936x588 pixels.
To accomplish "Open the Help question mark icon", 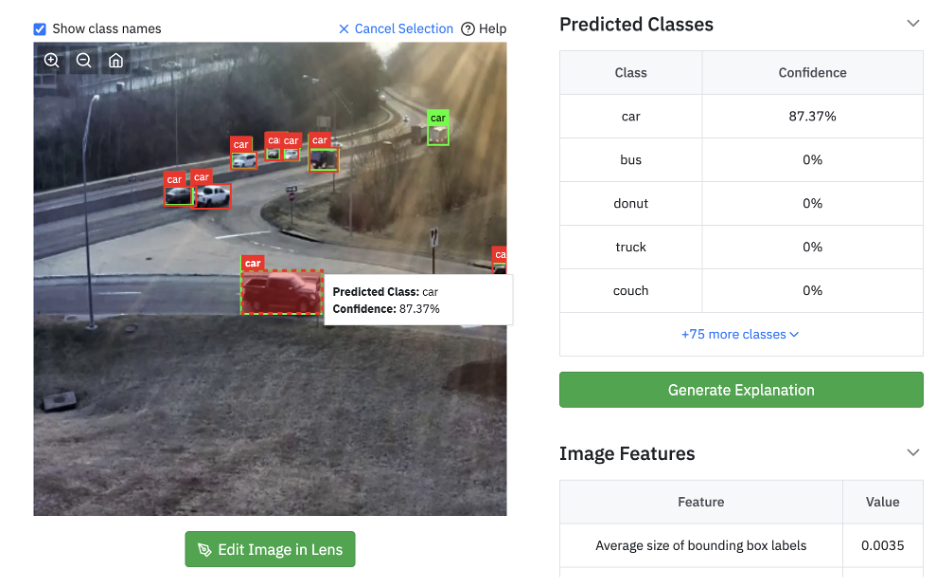I will pyautogui.click(x=468, y=29).
